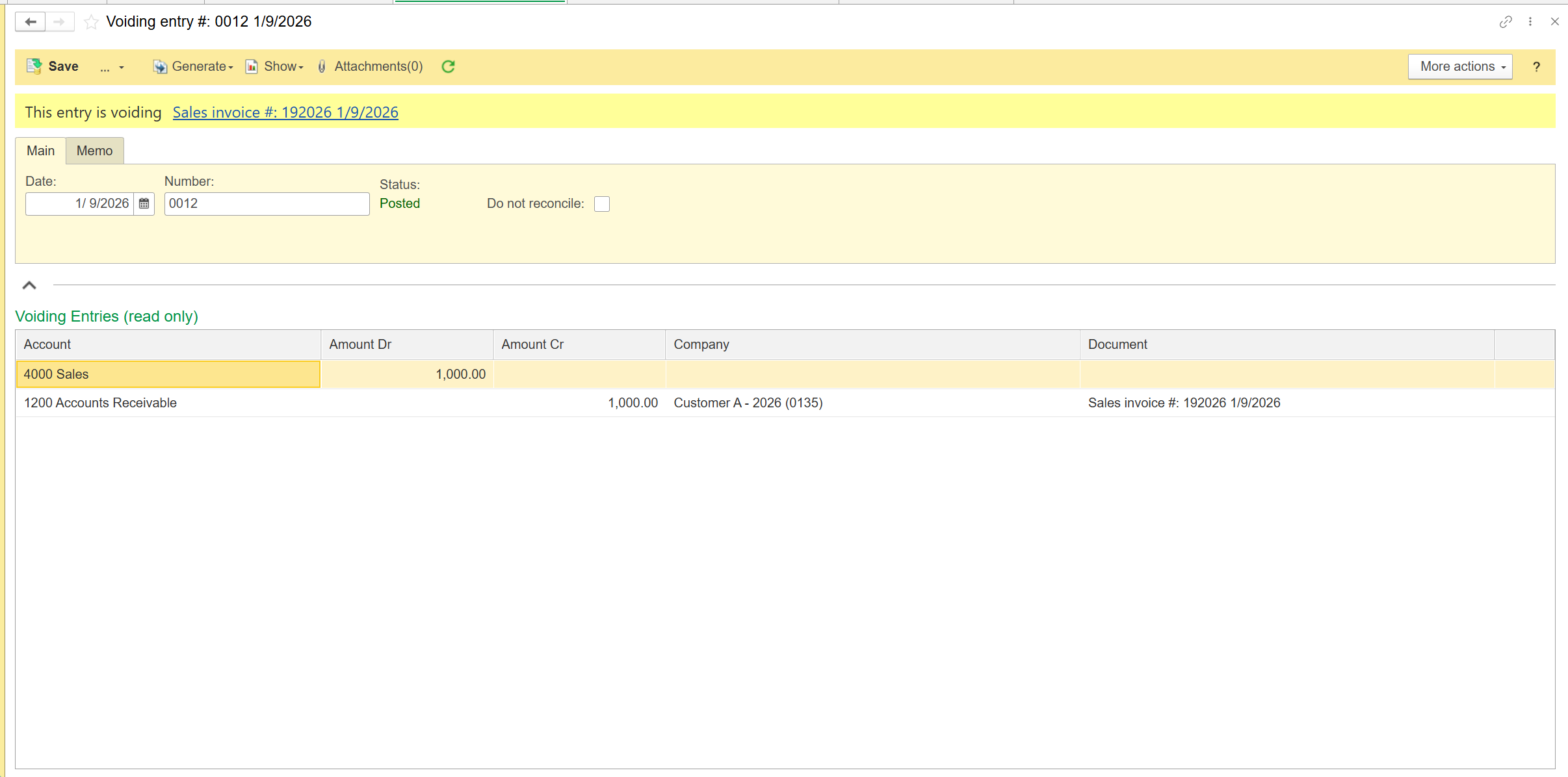Click the back navigation arrow

30,22
